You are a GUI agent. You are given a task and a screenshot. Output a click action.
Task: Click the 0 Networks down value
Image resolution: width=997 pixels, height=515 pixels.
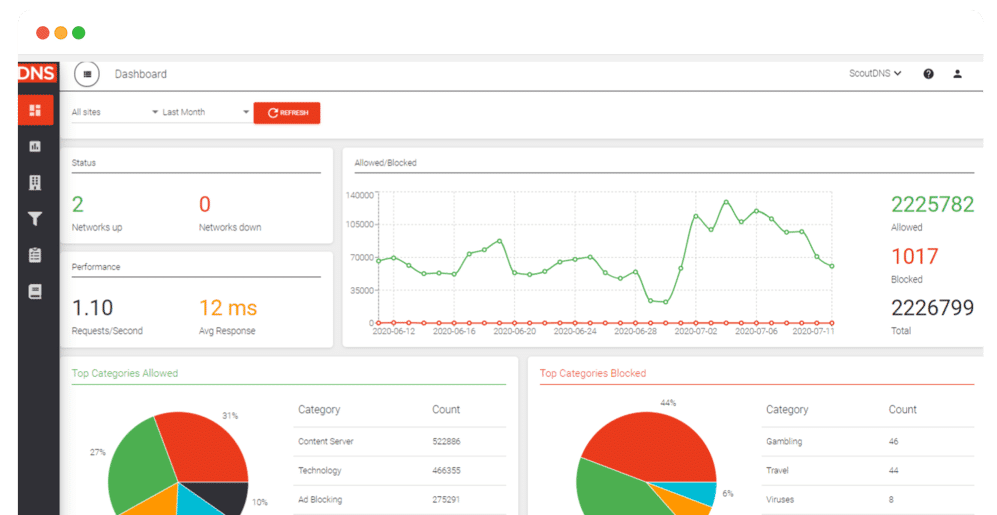click(205, 204)
